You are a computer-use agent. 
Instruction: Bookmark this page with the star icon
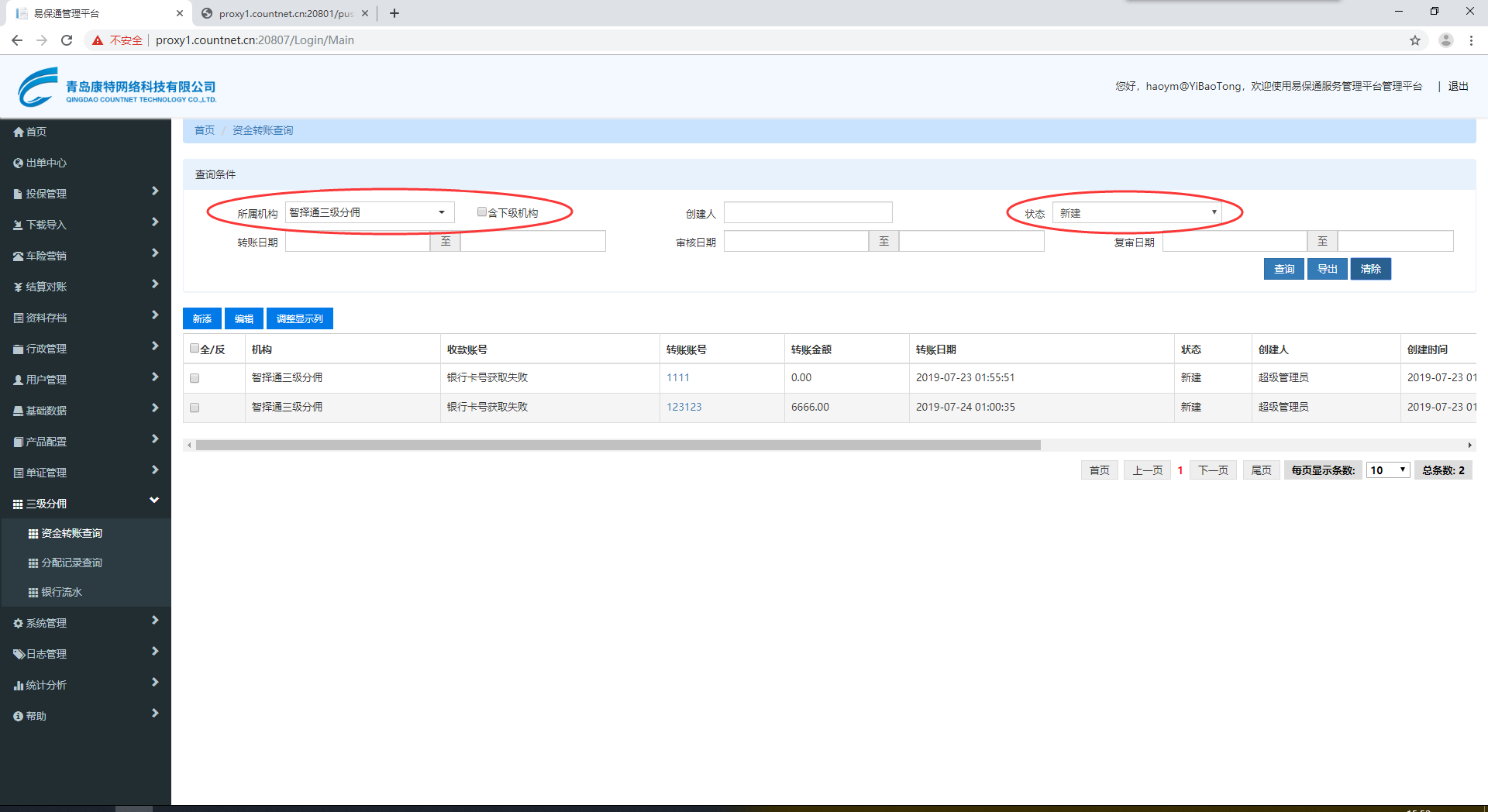[x=1414, y=40]
